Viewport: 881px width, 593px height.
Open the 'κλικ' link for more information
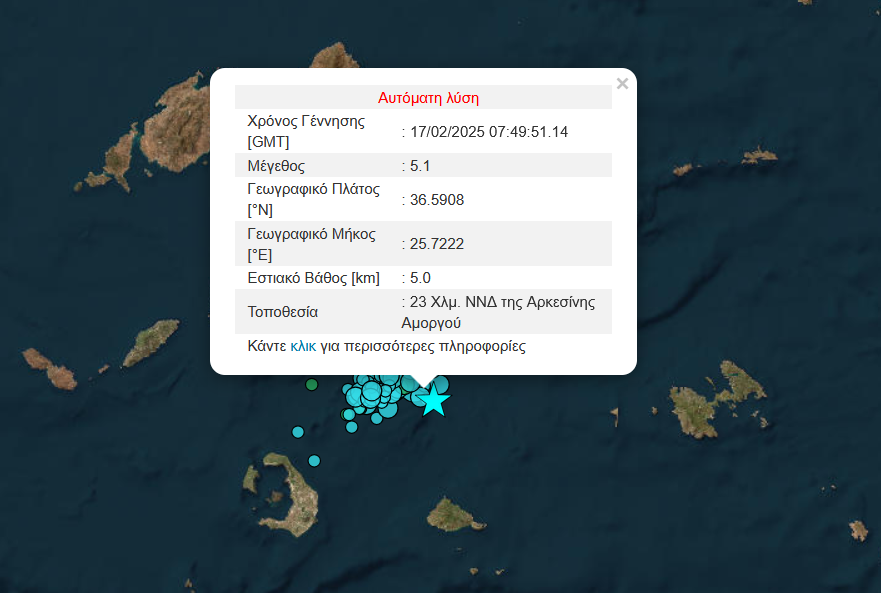coord(303,347)
